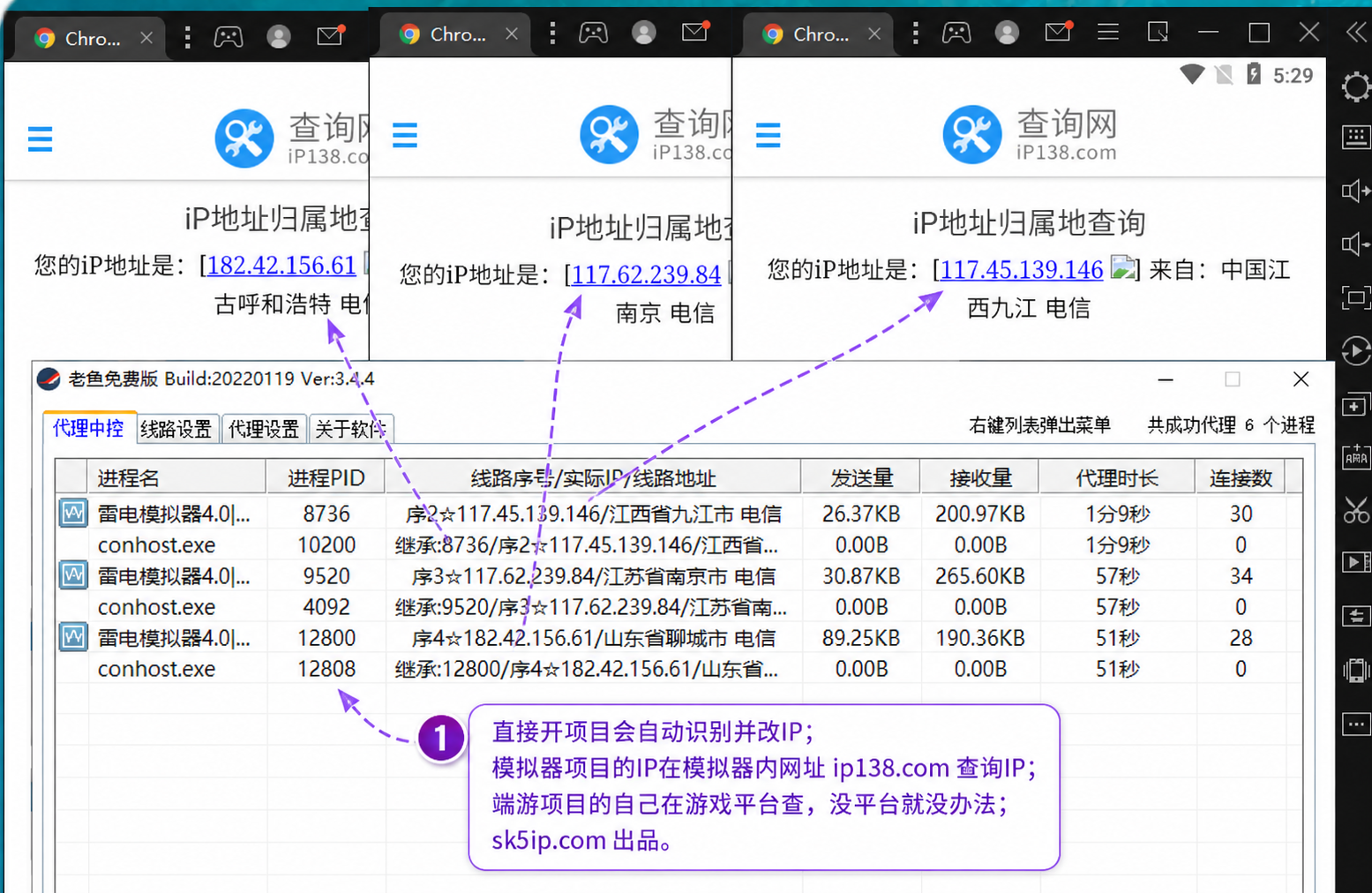Open the IP link 117.45.139.146

[x=1021, y=269]
